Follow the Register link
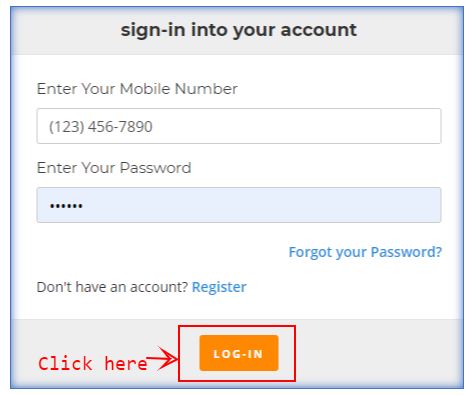Screen dimensions: 472x395 [x=219, y=287]
